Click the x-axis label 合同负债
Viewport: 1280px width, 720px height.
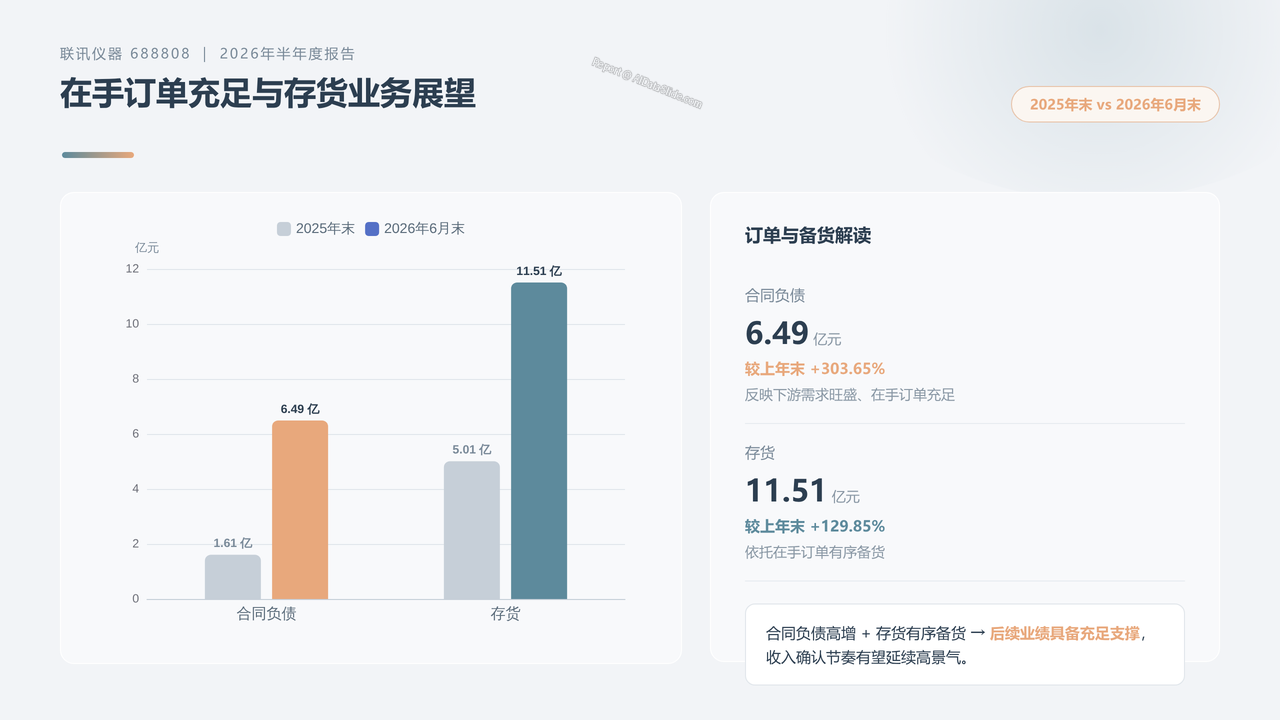click(266, 614)
